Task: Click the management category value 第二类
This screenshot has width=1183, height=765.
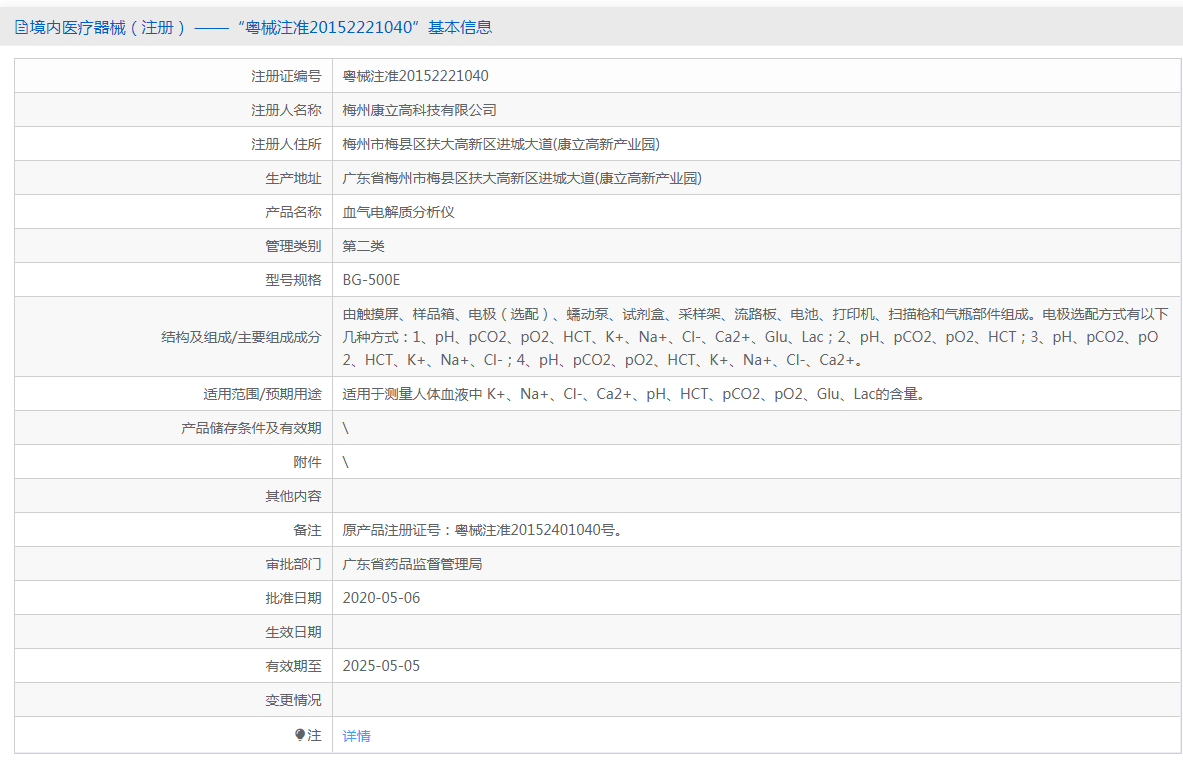Action: (x=363, y=246)
